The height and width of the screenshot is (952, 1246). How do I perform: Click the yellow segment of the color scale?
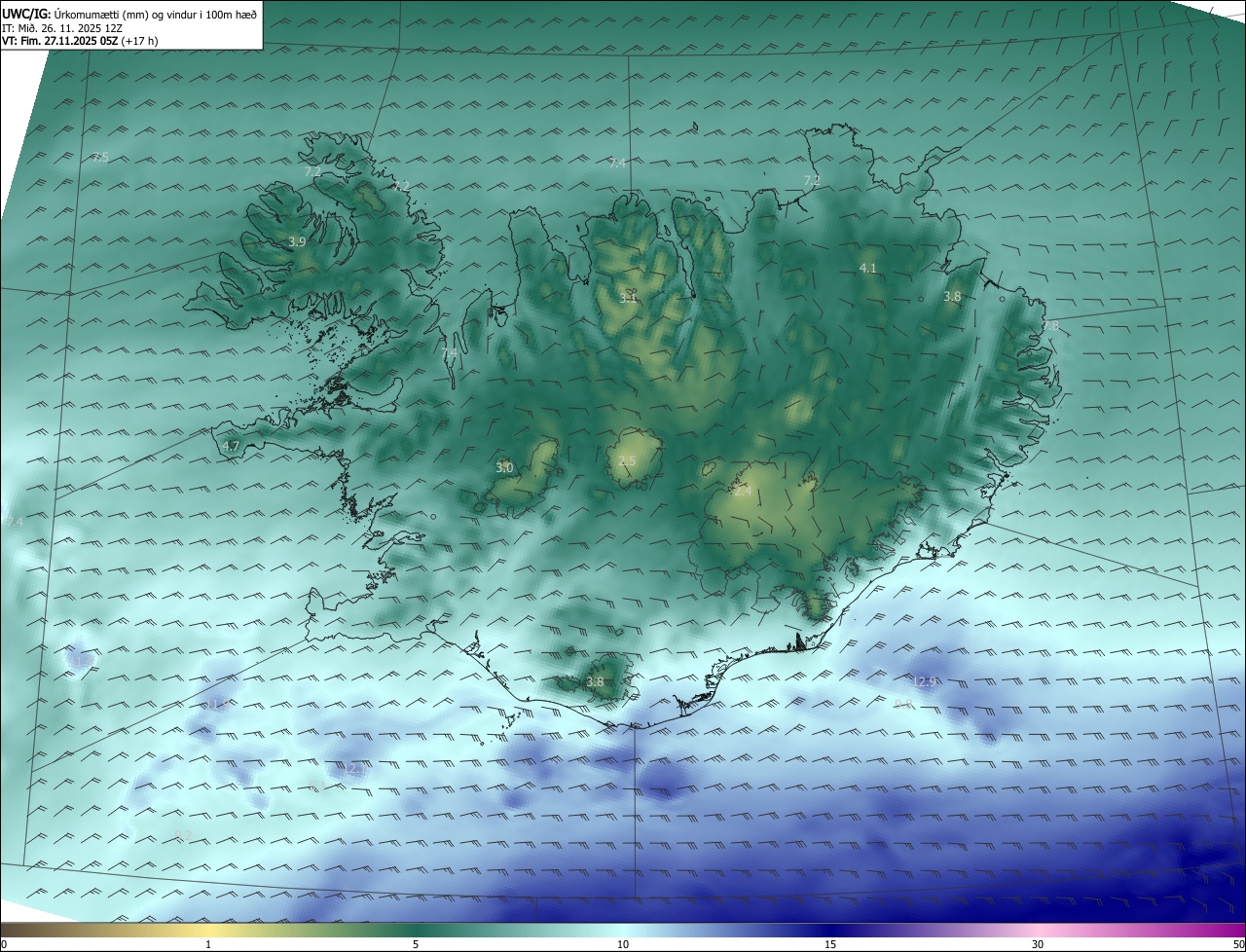[208, 931]
